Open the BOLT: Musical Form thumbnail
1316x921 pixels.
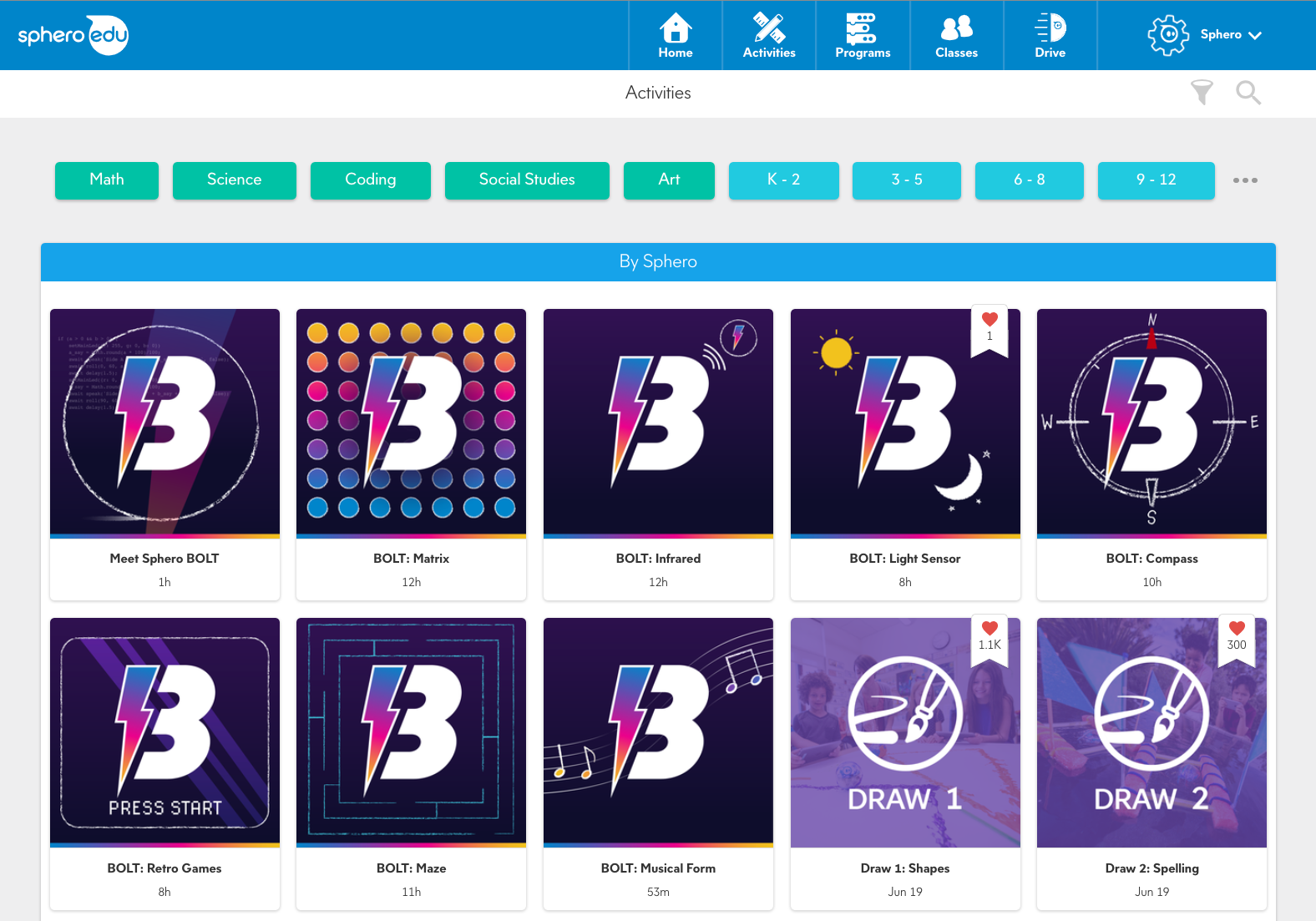coord(658,732)
